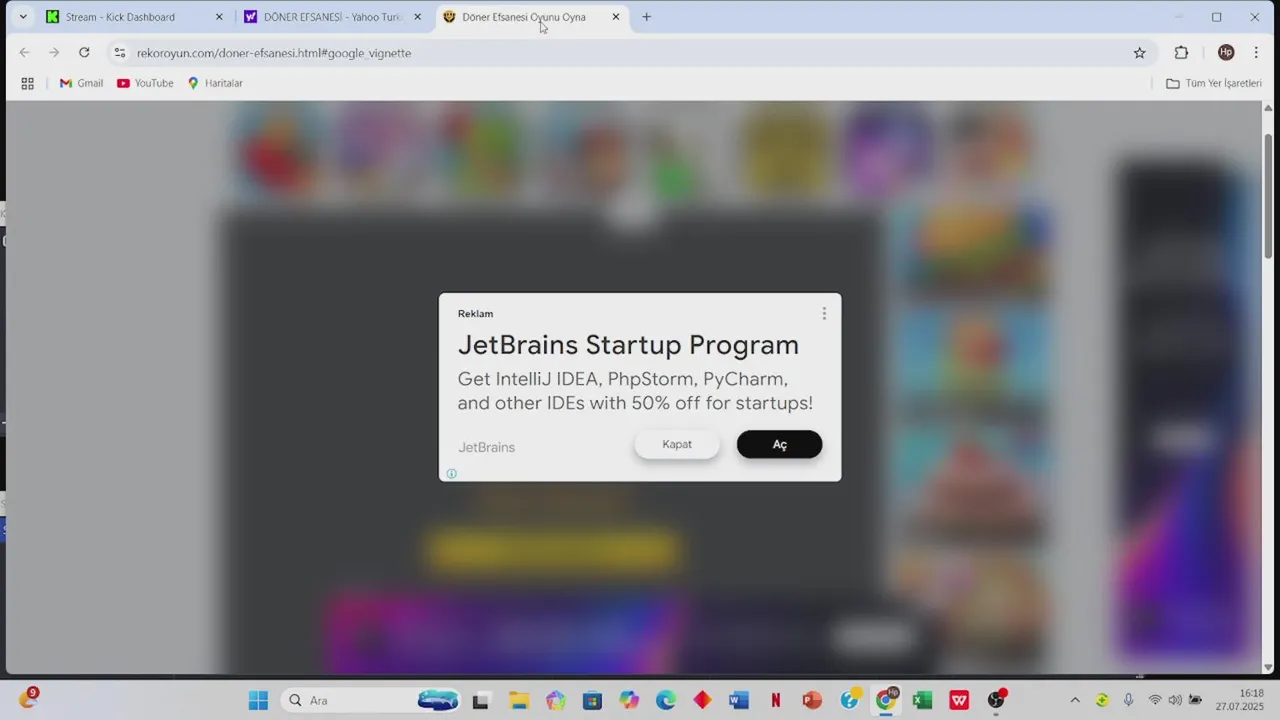Open the ad options three-dot menu
Viewport: 1280px width, 720px height.
click(824, 314)
